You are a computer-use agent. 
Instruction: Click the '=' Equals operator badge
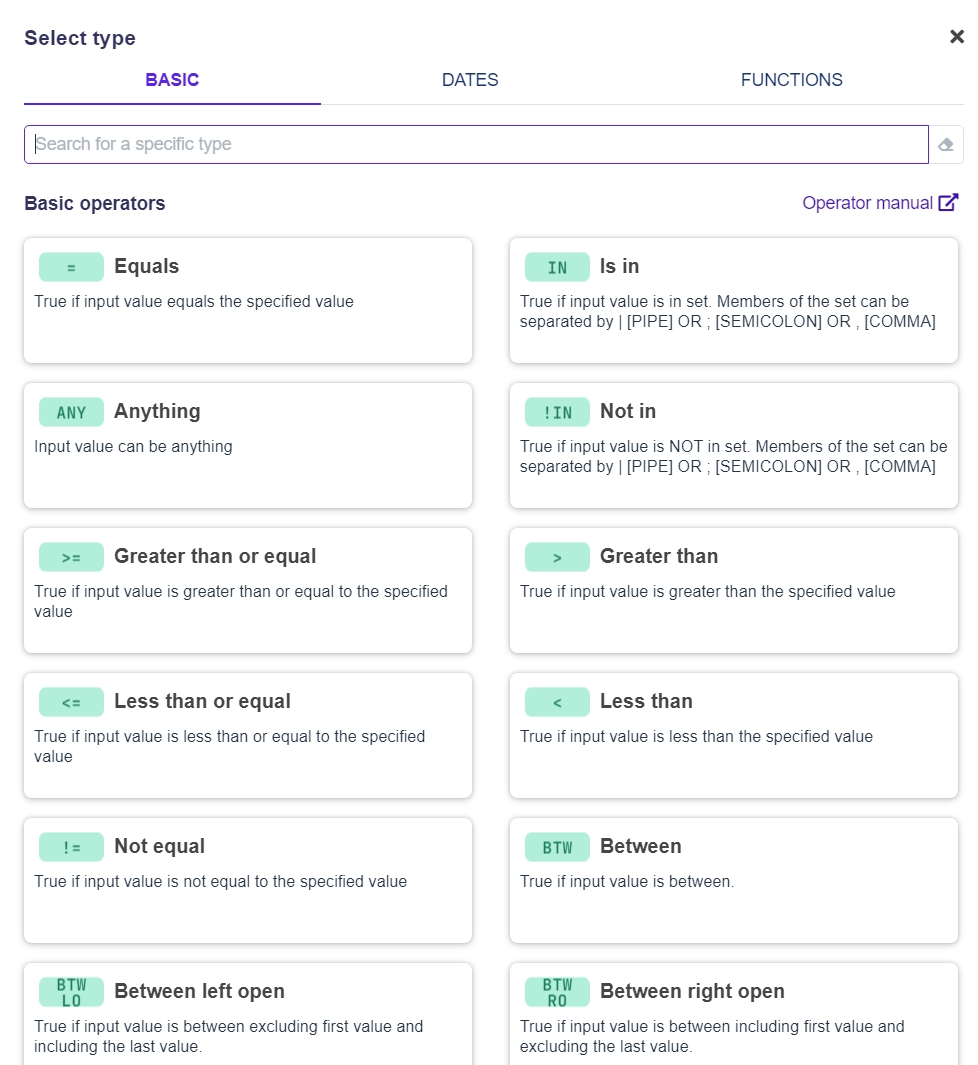71,267
